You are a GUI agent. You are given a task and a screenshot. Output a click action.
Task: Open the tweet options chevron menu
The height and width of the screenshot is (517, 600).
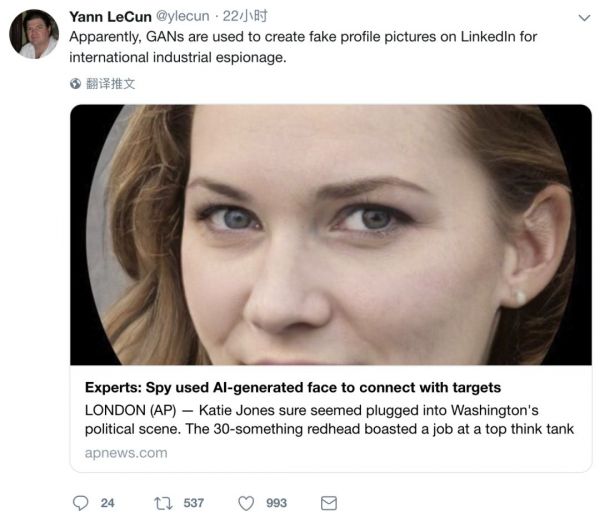pyautogui.click(x=584, y=18)
